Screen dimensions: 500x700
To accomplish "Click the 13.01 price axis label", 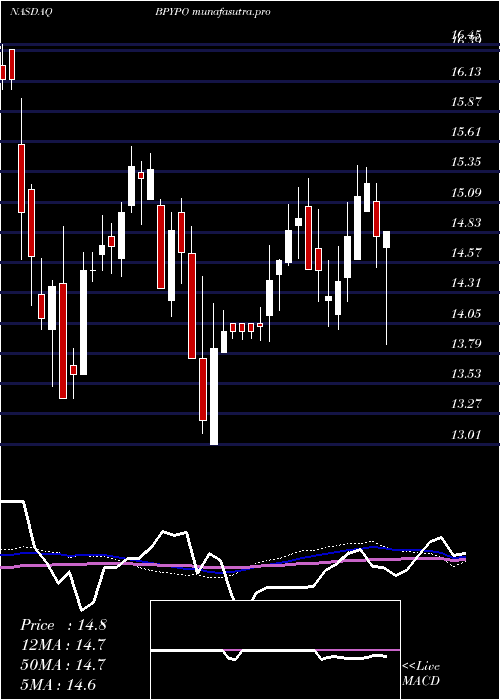I will (x=467, y=434).
